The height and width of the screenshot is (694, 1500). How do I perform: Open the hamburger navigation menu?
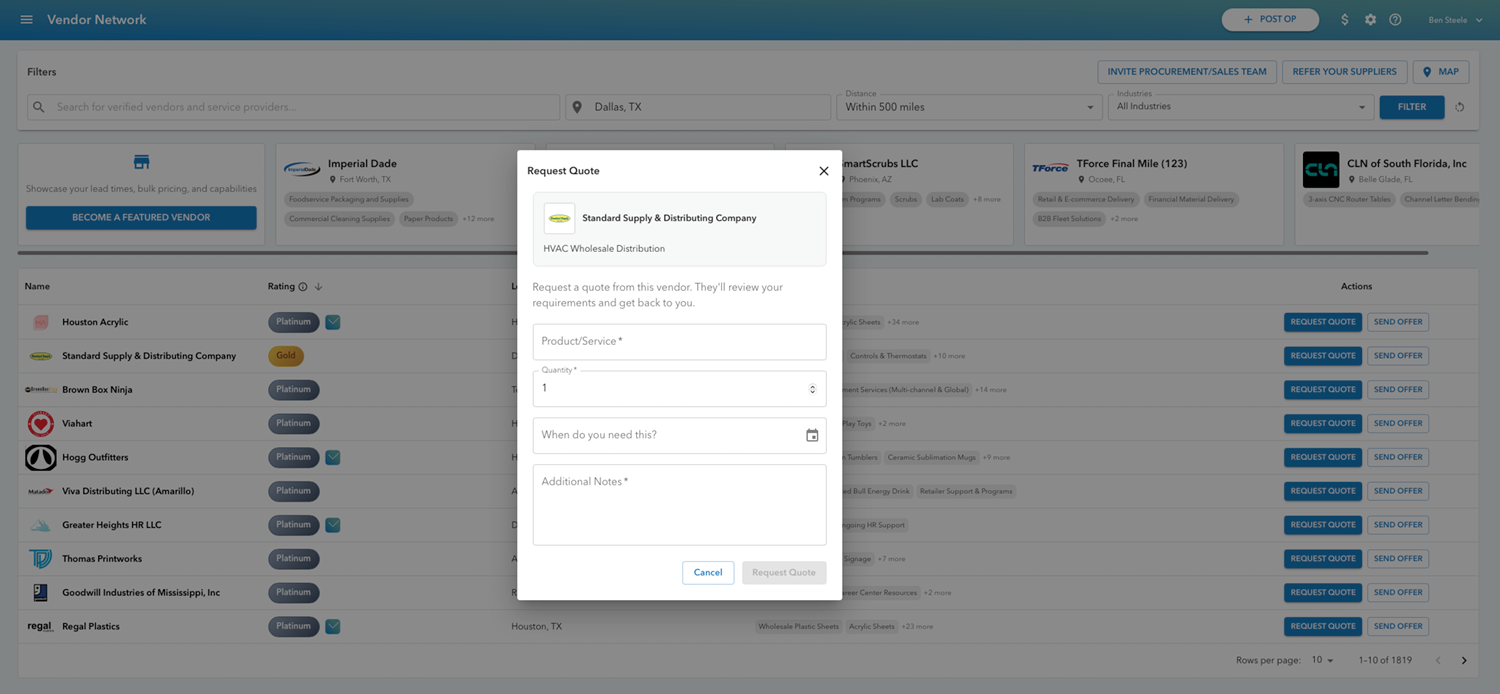(26, 18)
